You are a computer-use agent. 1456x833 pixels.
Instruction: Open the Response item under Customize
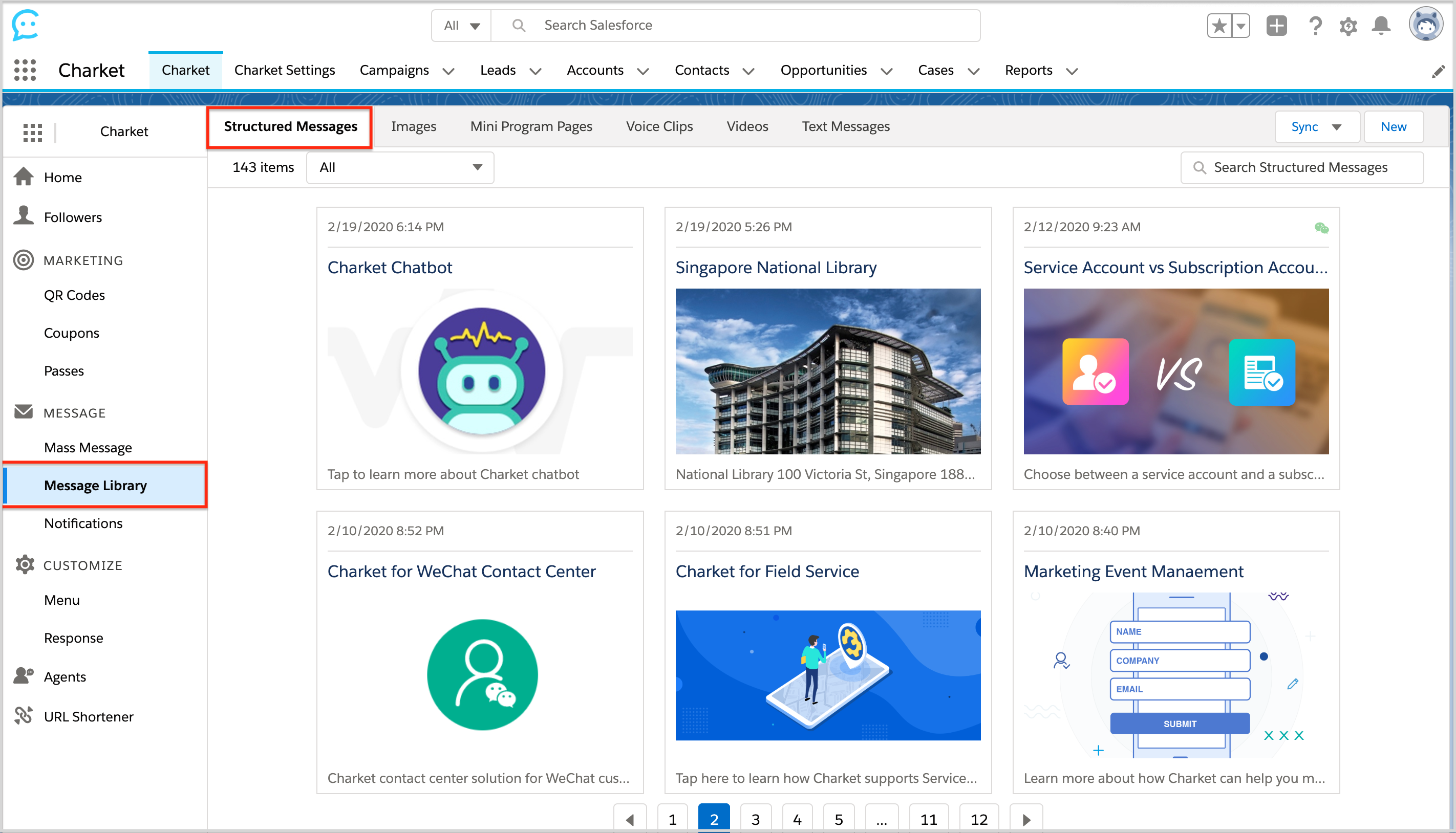tap(73, 638)
